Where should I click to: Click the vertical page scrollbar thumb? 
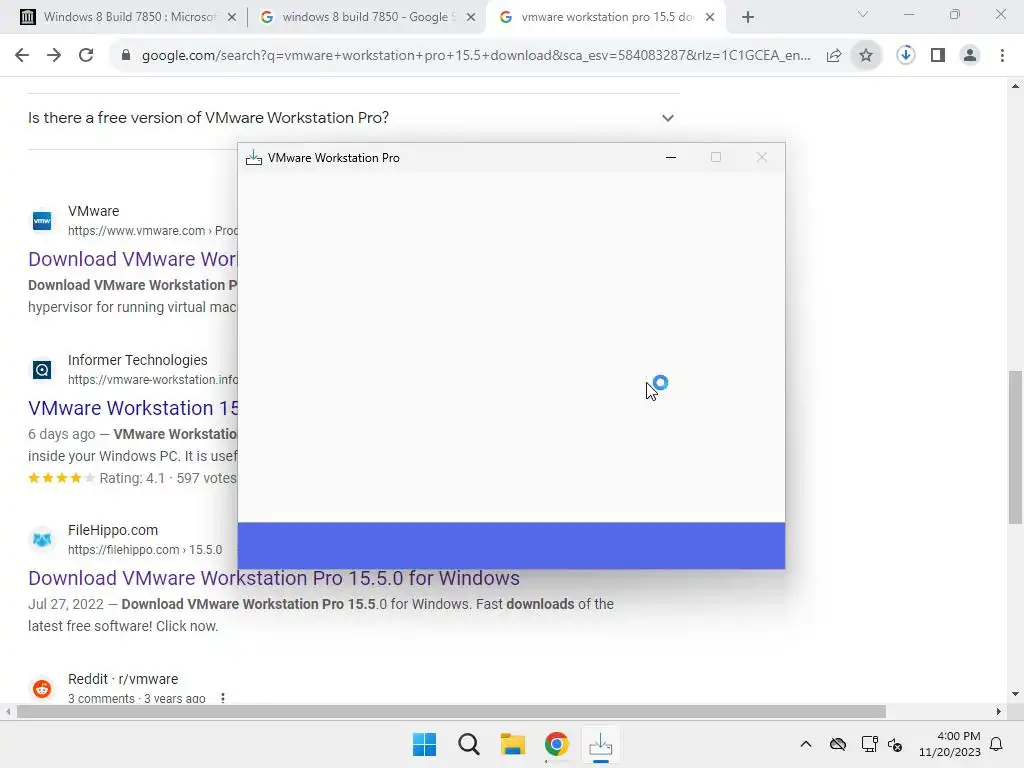click(x=1015, y=447)
